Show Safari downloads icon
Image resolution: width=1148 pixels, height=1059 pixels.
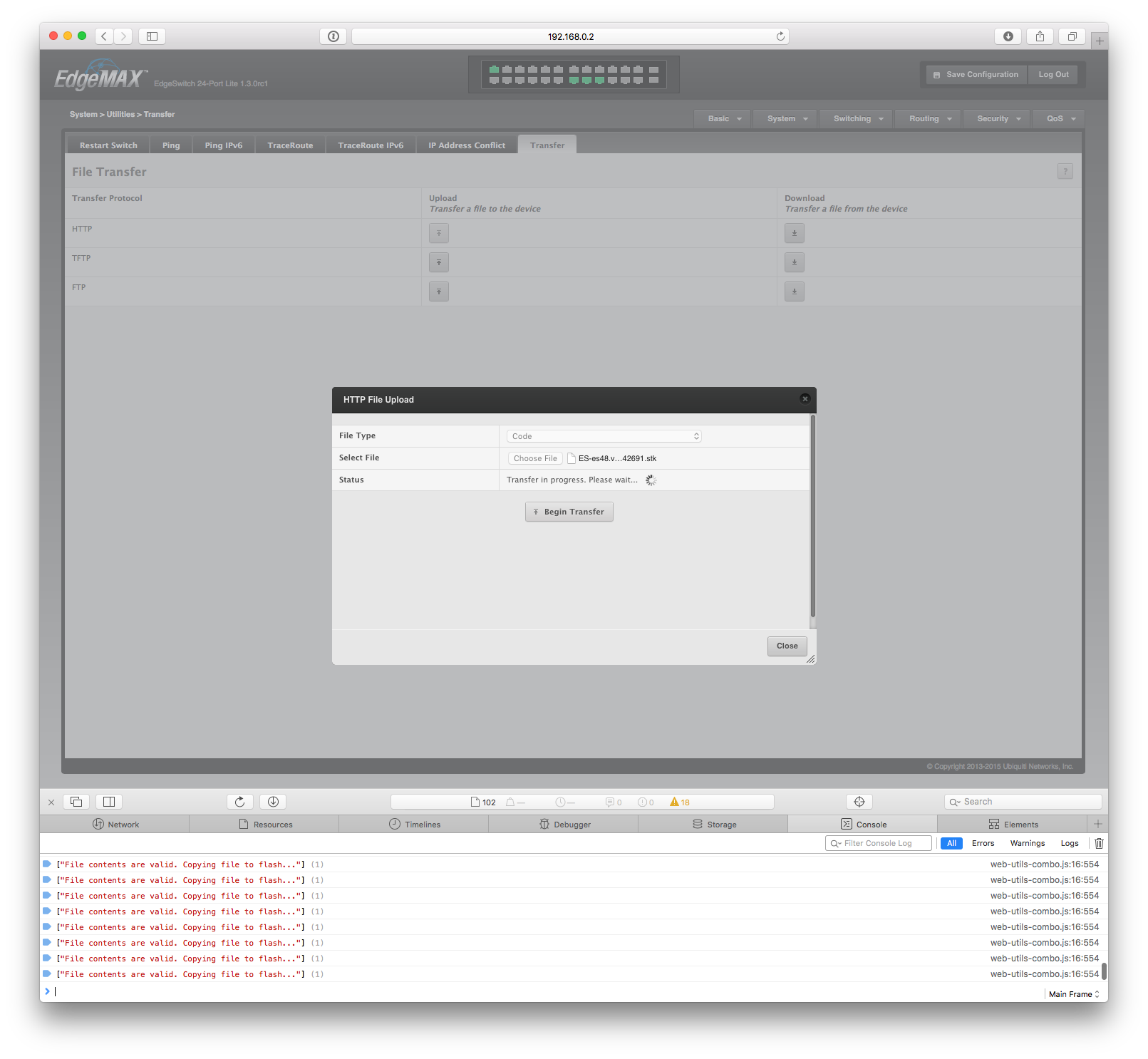(x=1008, y=36)
